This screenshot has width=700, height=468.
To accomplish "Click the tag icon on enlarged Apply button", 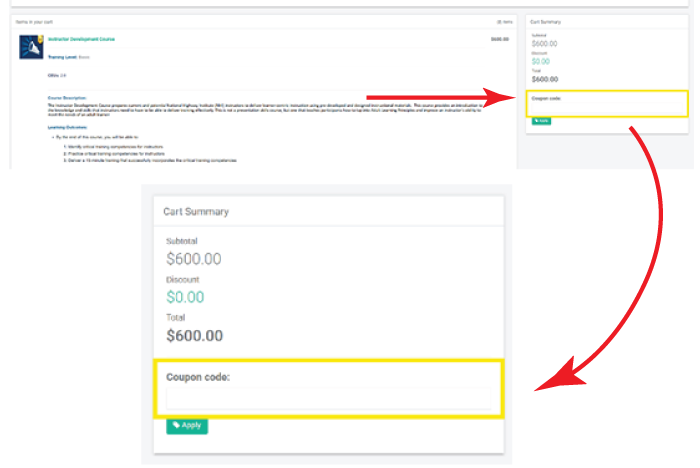I will click(176, 425).
